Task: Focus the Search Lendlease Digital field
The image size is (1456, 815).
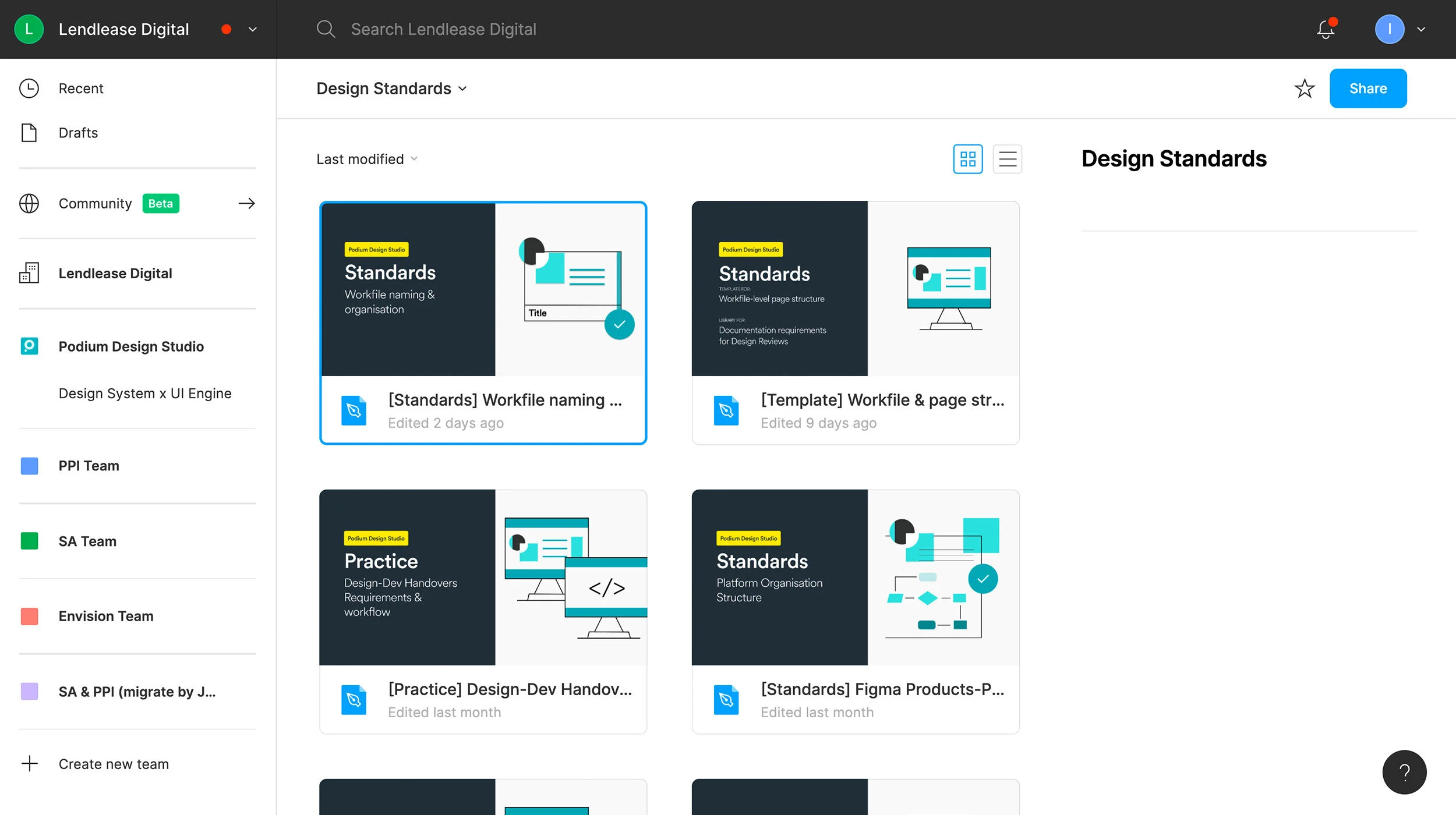Action: [x=443, y=29]
